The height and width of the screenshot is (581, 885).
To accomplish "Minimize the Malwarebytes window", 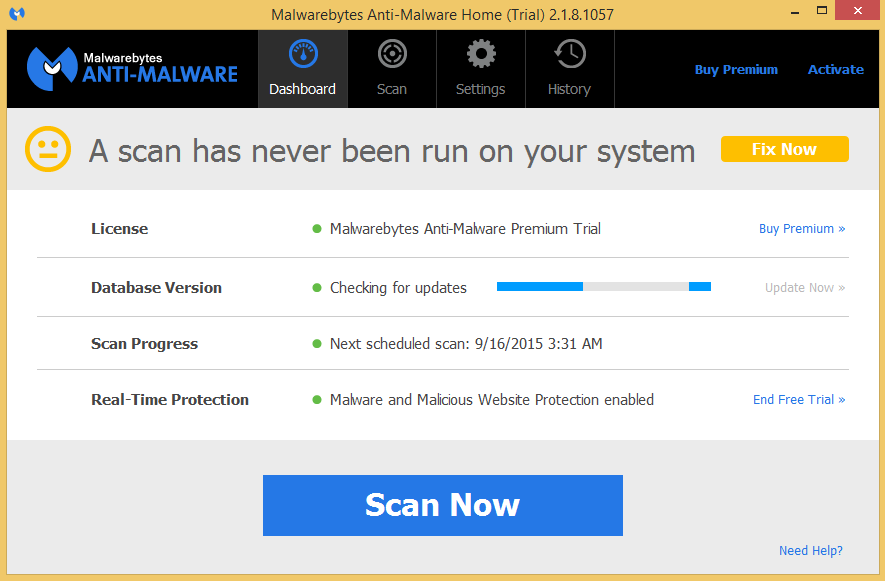I will [795, 11].
